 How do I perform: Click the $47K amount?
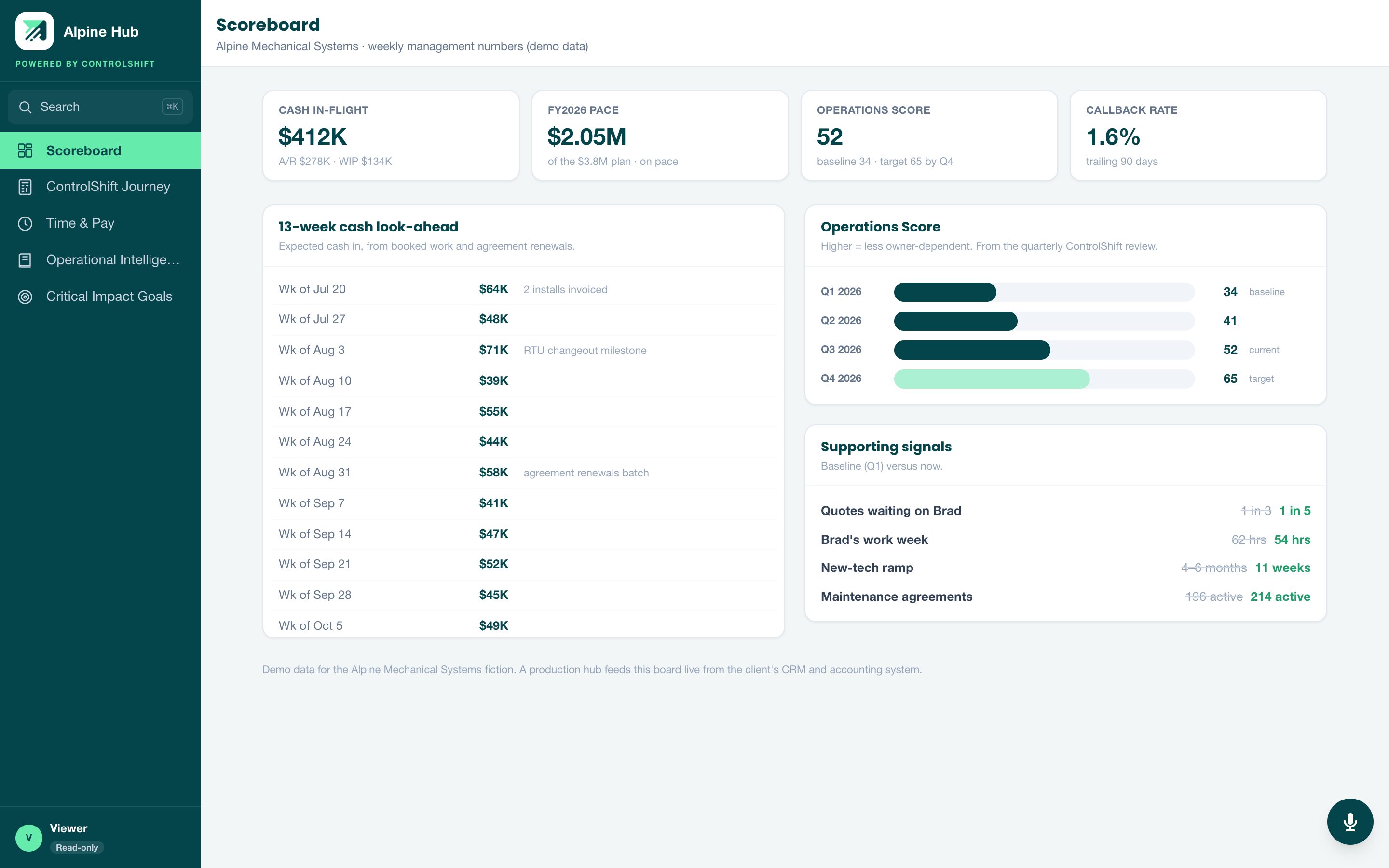[x=493, y=534]
